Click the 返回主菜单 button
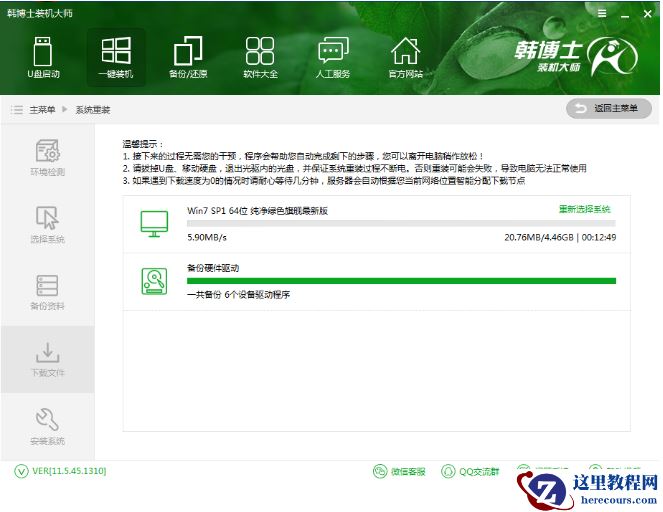663x512 pixels. tap(608, 109)
